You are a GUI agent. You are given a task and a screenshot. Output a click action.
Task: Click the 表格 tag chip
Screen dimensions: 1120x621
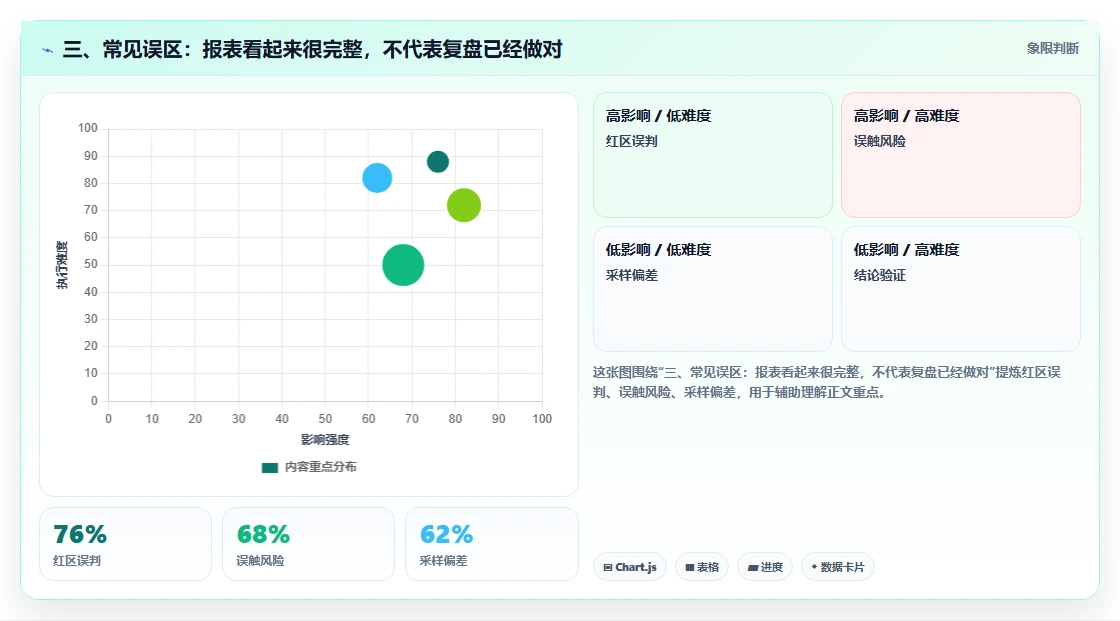702,567
